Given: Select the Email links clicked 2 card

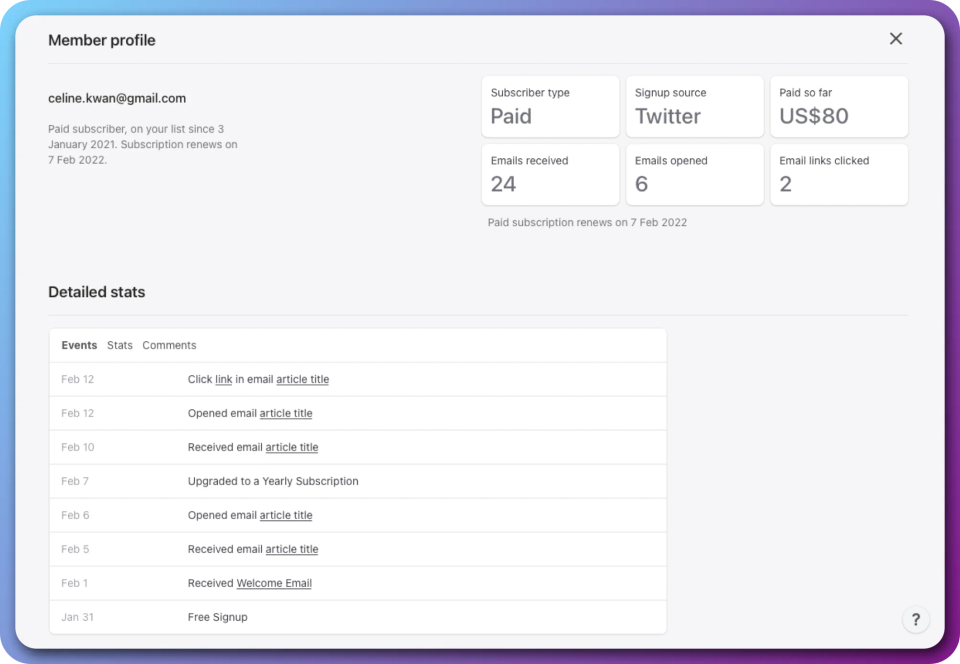Looking at the screenshot, I should click(x=839, y=175).
